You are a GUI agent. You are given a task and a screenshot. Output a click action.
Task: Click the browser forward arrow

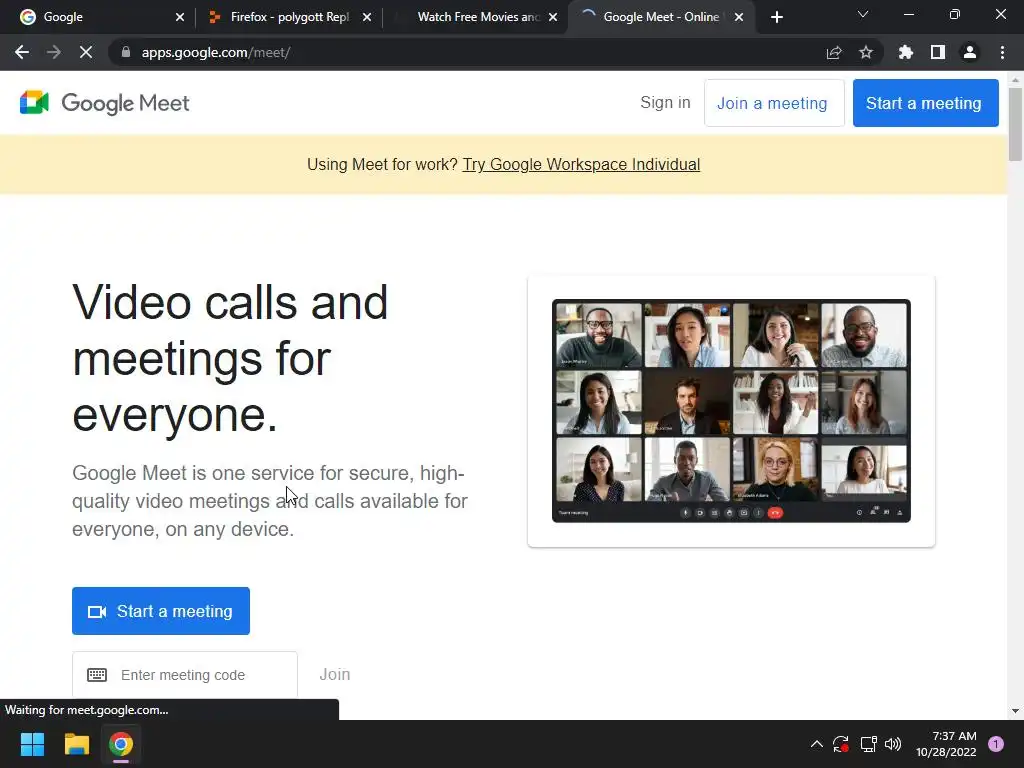(54, 52)
